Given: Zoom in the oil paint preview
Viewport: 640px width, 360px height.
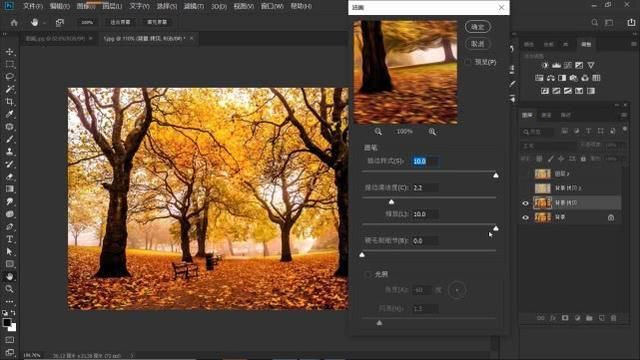Looking at the screenshot, I should pos(432,131).
